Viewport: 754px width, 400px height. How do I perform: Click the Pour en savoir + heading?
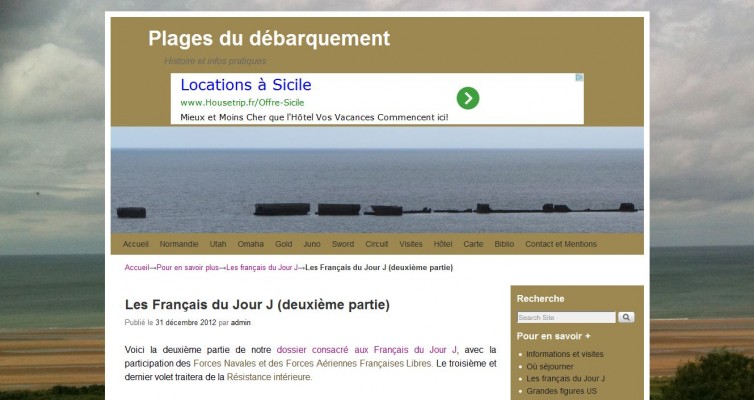(553, 336)
